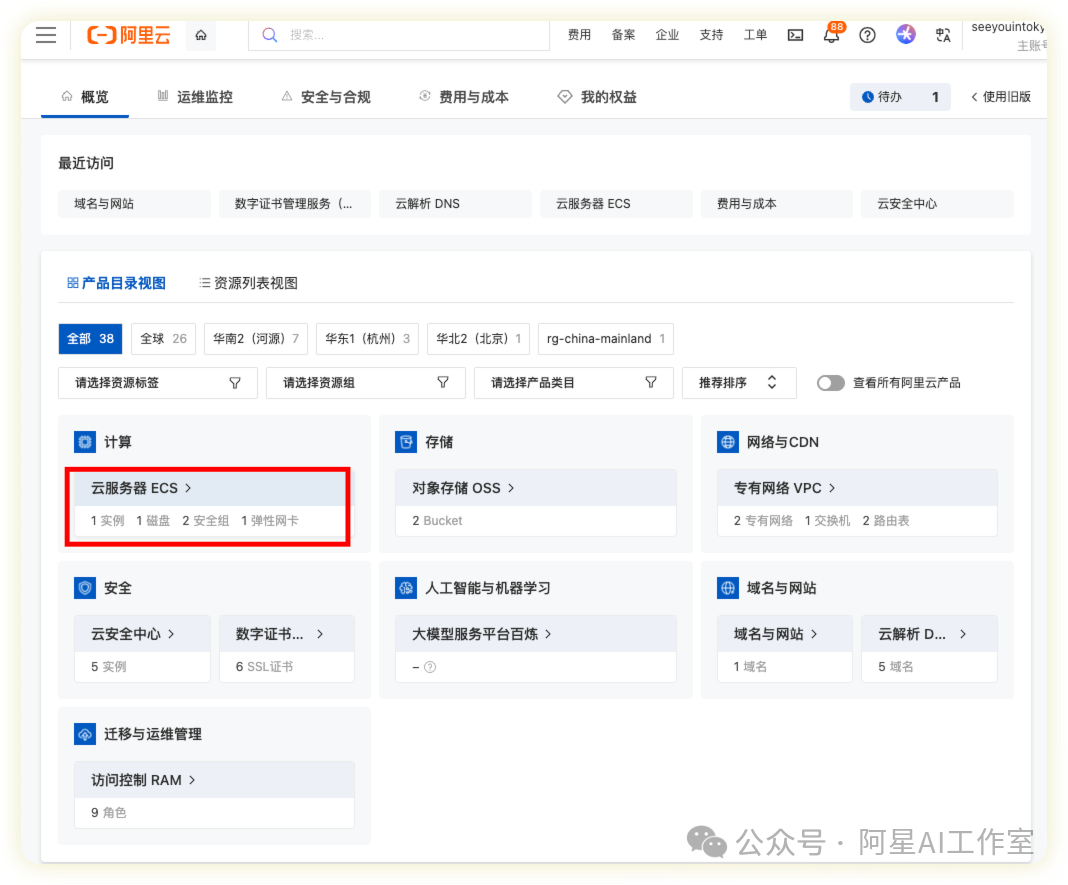The width and height of the screenshot is (1068, 885).
Task: Click the 计算 category icon
Action: click(84, 442)
